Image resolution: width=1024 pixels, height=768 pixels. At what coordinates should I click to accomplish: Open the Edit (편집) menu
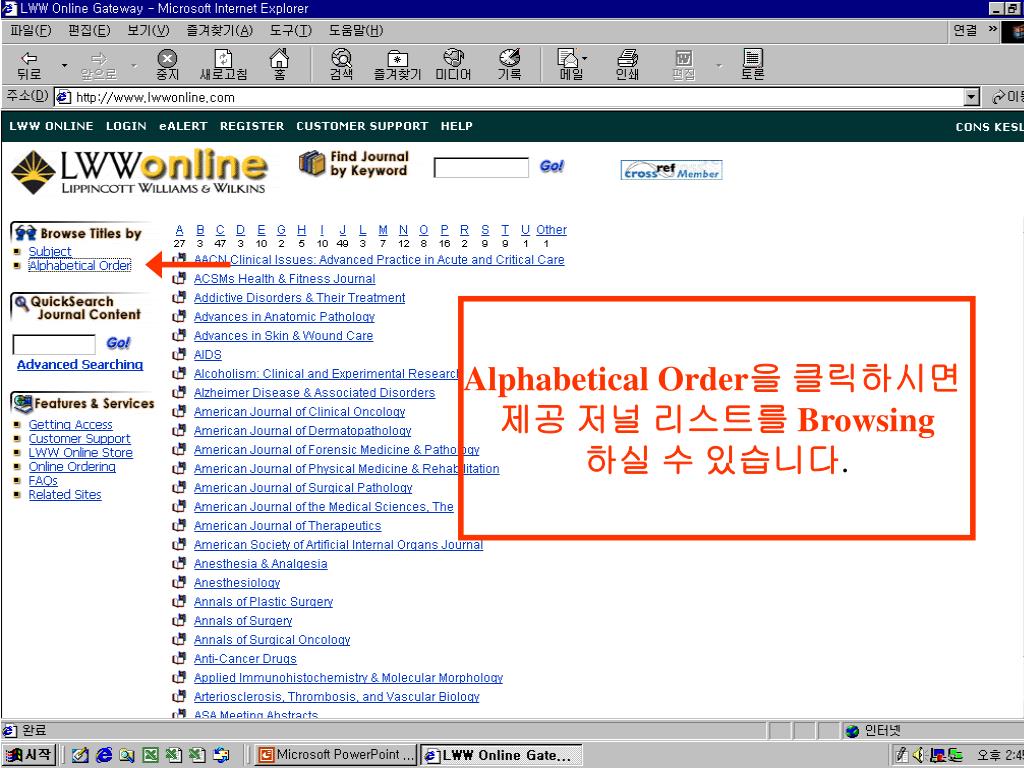[89, 31]
